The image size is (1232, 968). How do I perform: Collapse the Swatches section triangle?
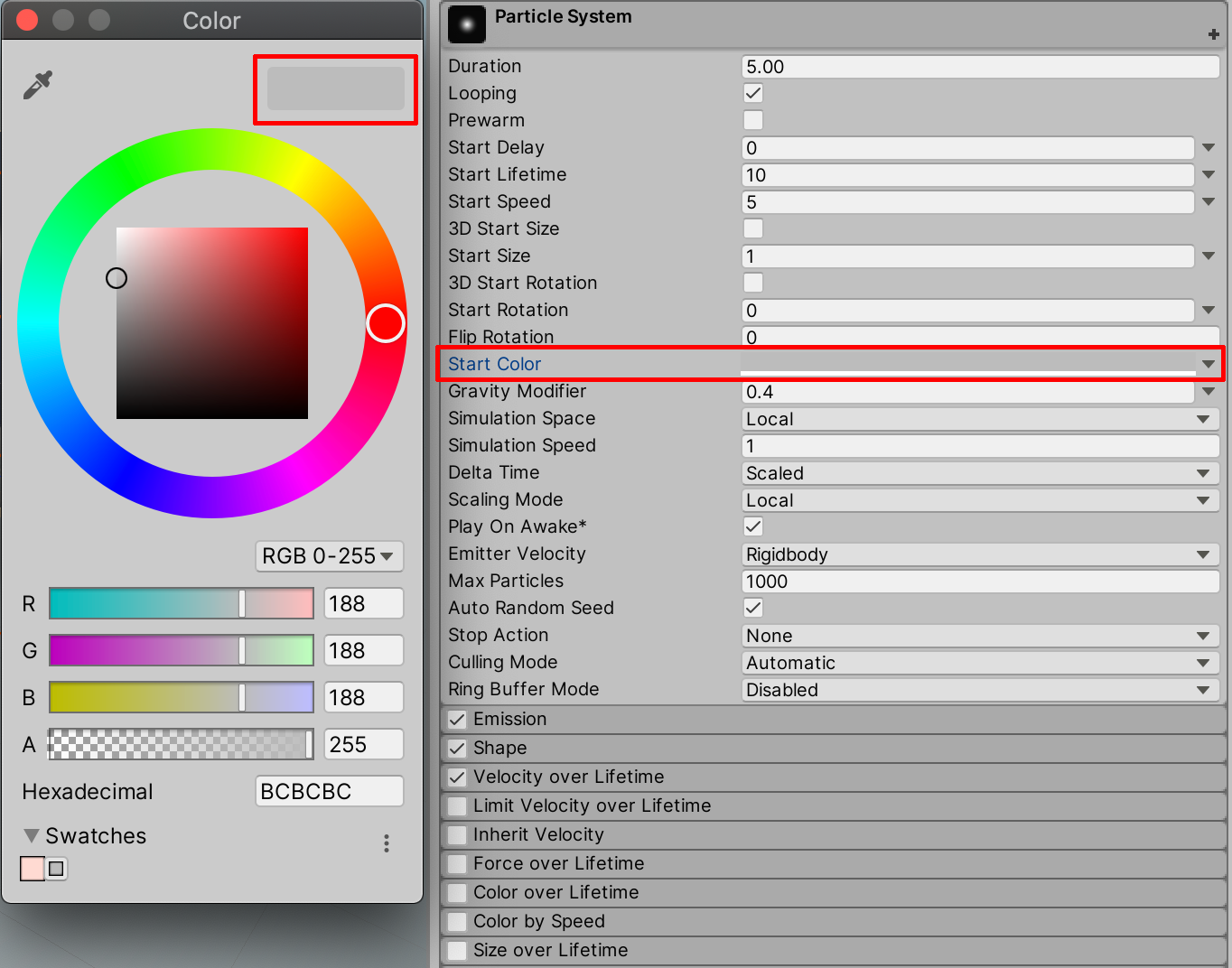pyautogui.click(x=32, y=836)
